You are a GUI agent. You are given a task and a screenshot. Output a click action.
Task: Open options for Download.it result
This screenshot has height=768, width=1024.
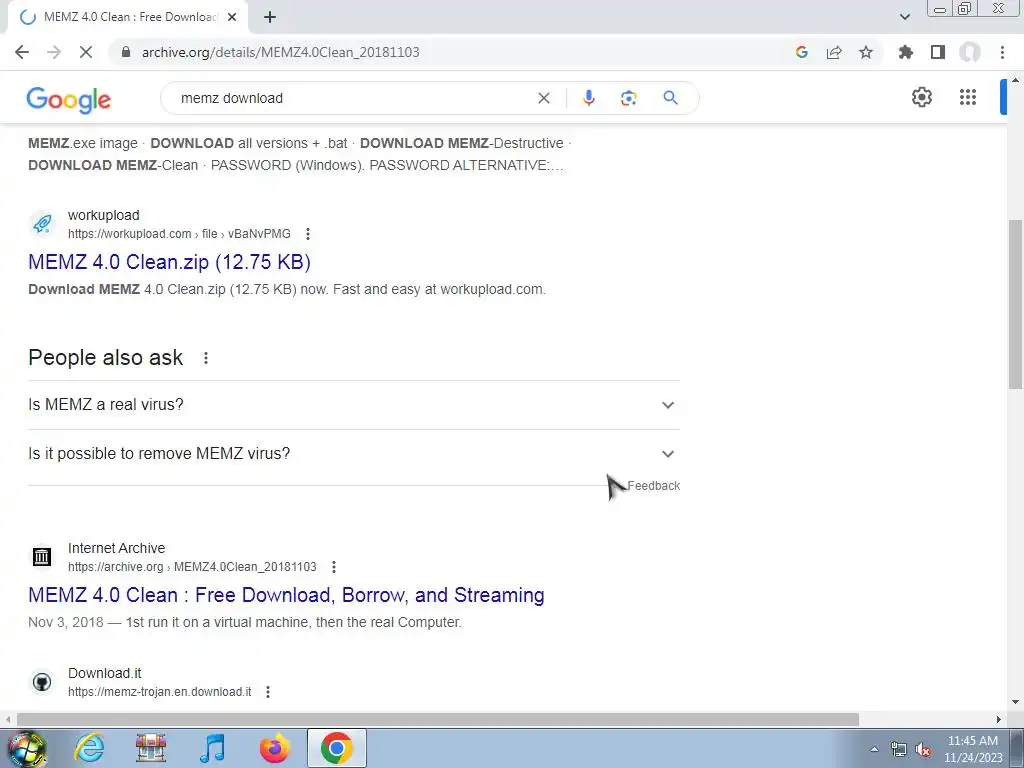[x=268, y=692]
